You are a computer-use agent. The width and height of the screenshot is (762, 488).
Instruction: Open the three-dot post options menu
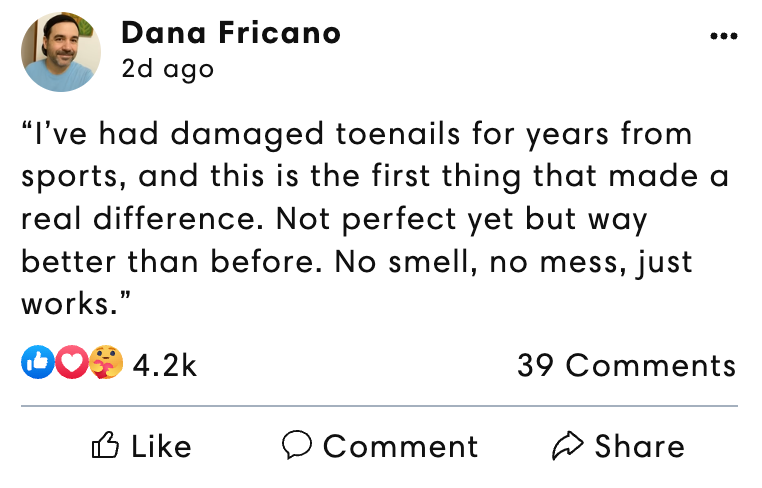(x=724, y=36)
